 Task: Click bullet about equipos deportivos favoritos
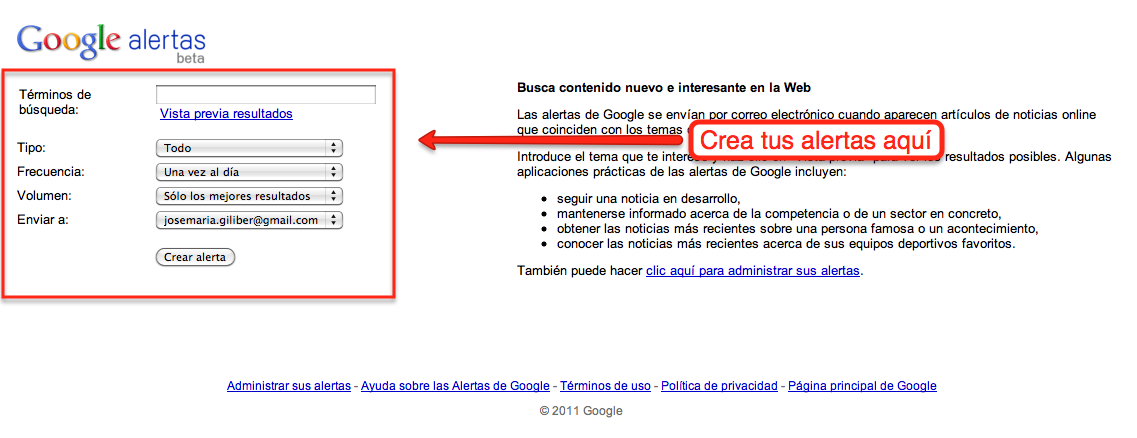pyautogui.click(x=786, y=244)
